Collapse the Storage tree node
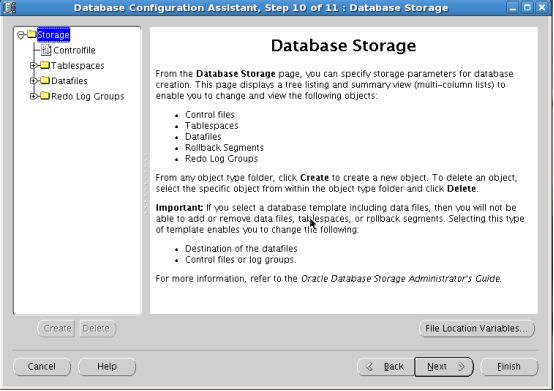This screenshot has height=391, width=554. pyautogui.click(x=21, y=35)
